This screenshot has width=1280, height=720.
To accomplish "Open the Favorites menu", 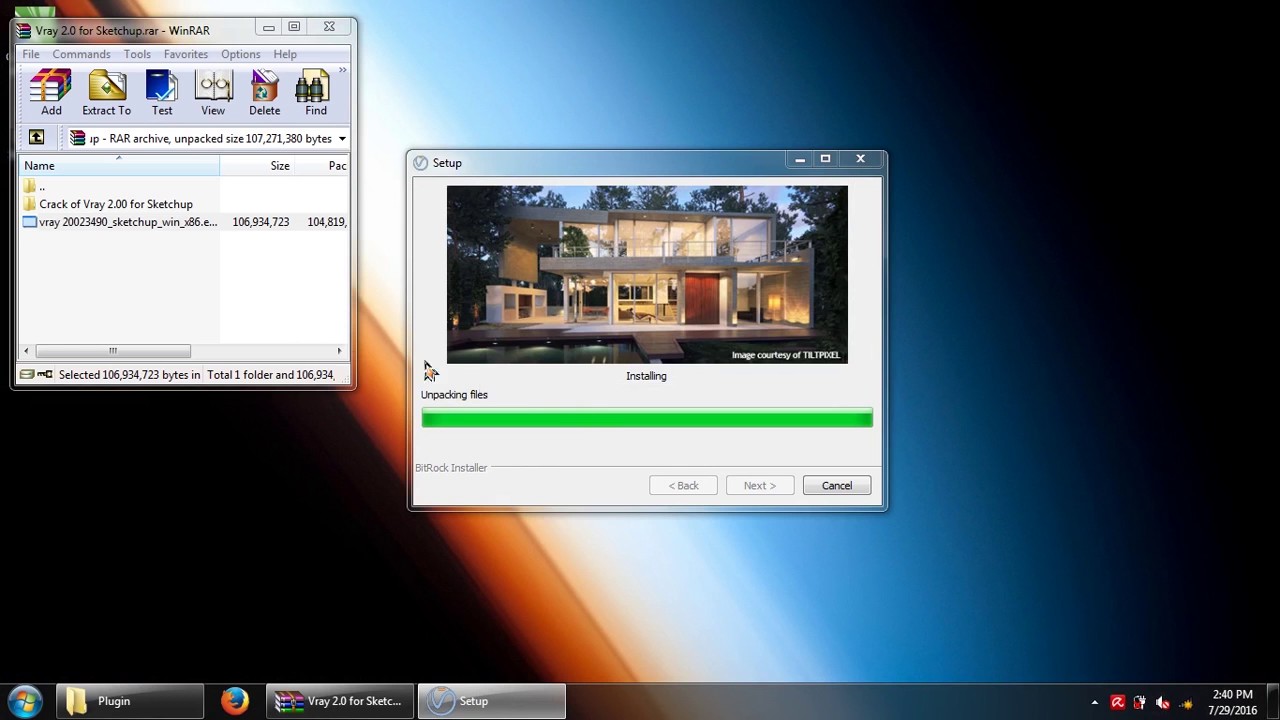I will point(186,54).
